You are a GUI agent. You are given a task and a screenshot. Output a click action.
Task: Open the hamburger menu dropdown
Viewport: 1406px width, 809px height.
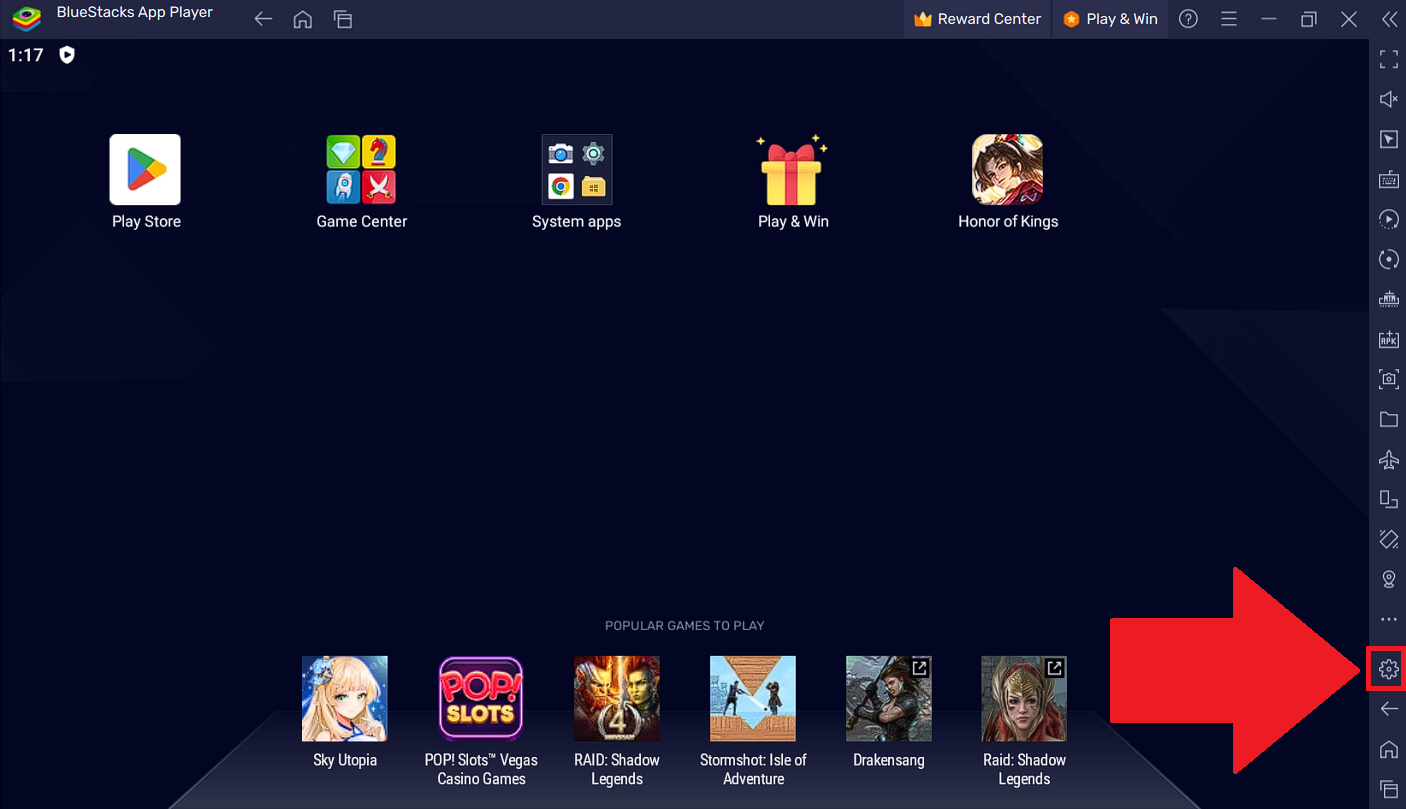1228,18
